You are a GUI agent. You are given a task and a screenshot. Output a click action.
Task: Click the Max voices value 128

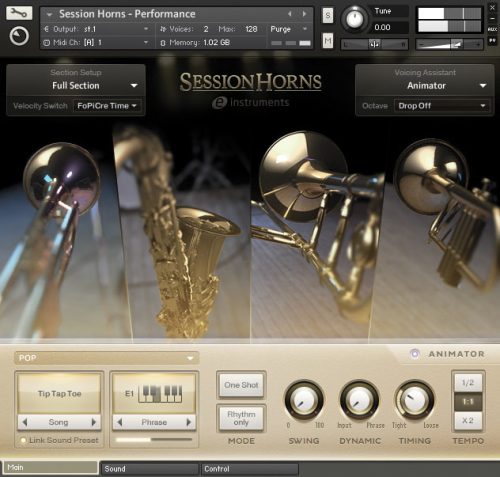point(251,29)
